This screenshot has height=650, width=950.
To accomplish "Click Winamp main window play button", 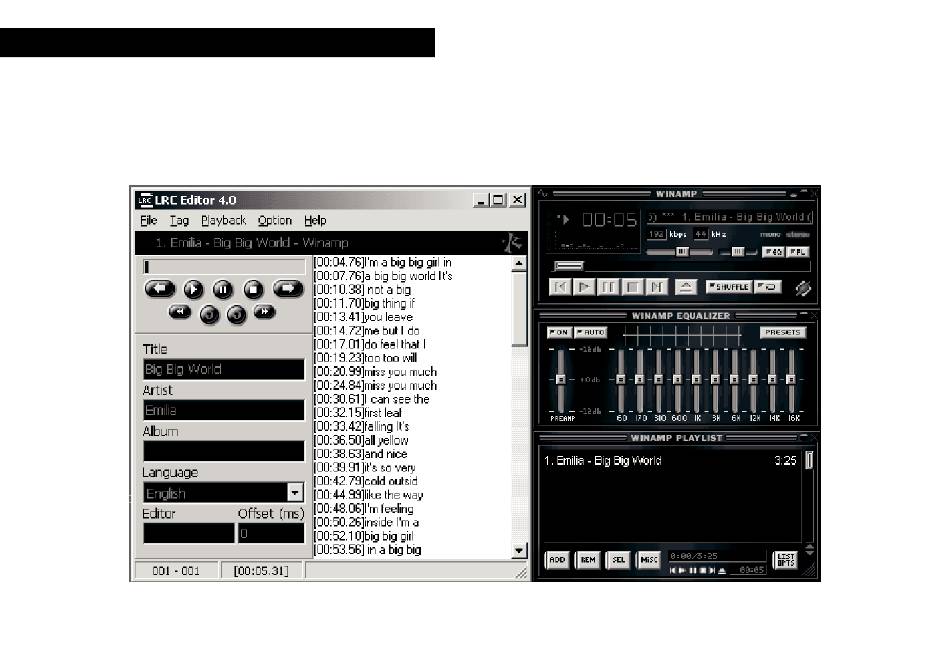I will coord(584,287).
